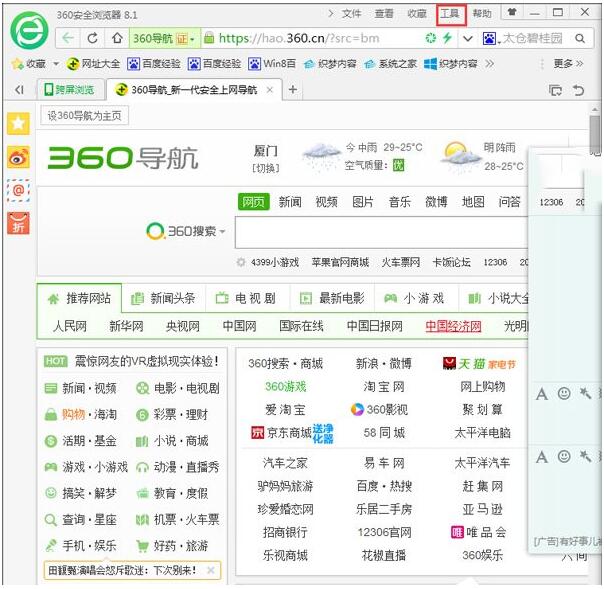This screenshot has width=604, height=589.
Task: Expand the 更多 bookmarks overflow
Action: [x=569, y=64]
